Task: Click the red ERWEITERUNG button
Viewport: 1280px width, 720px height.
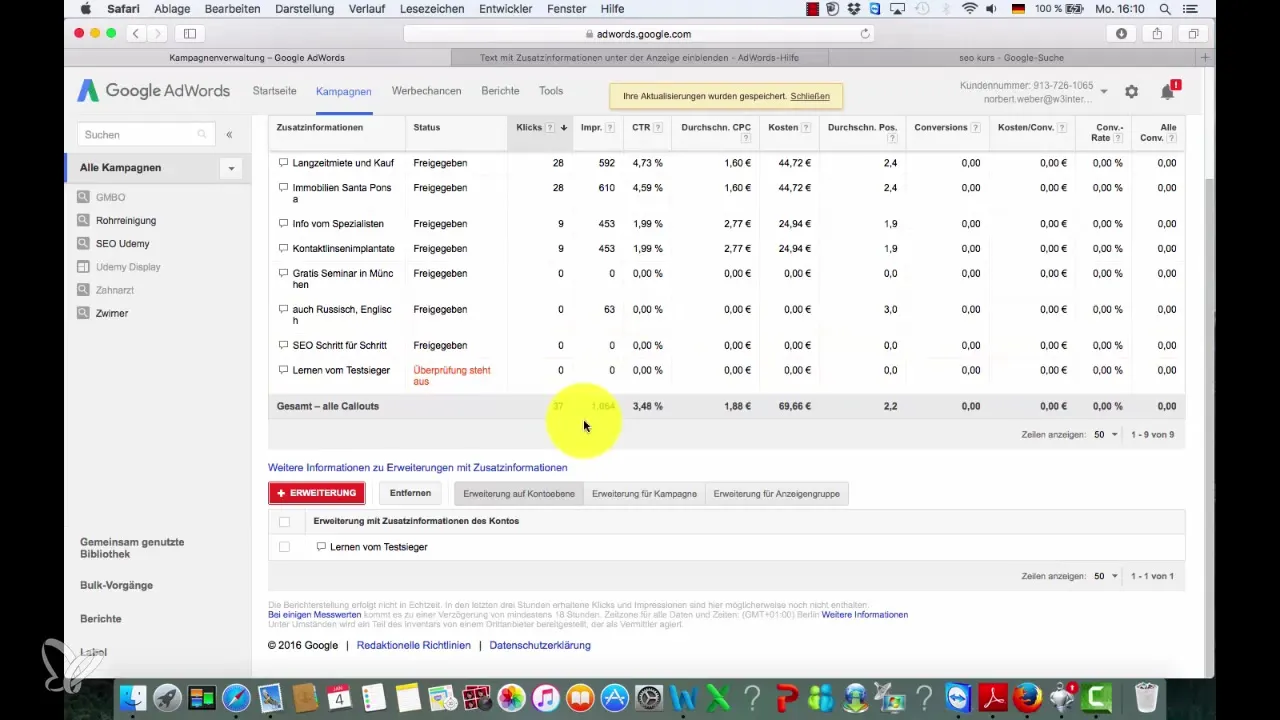Action: tap(316, 493)
